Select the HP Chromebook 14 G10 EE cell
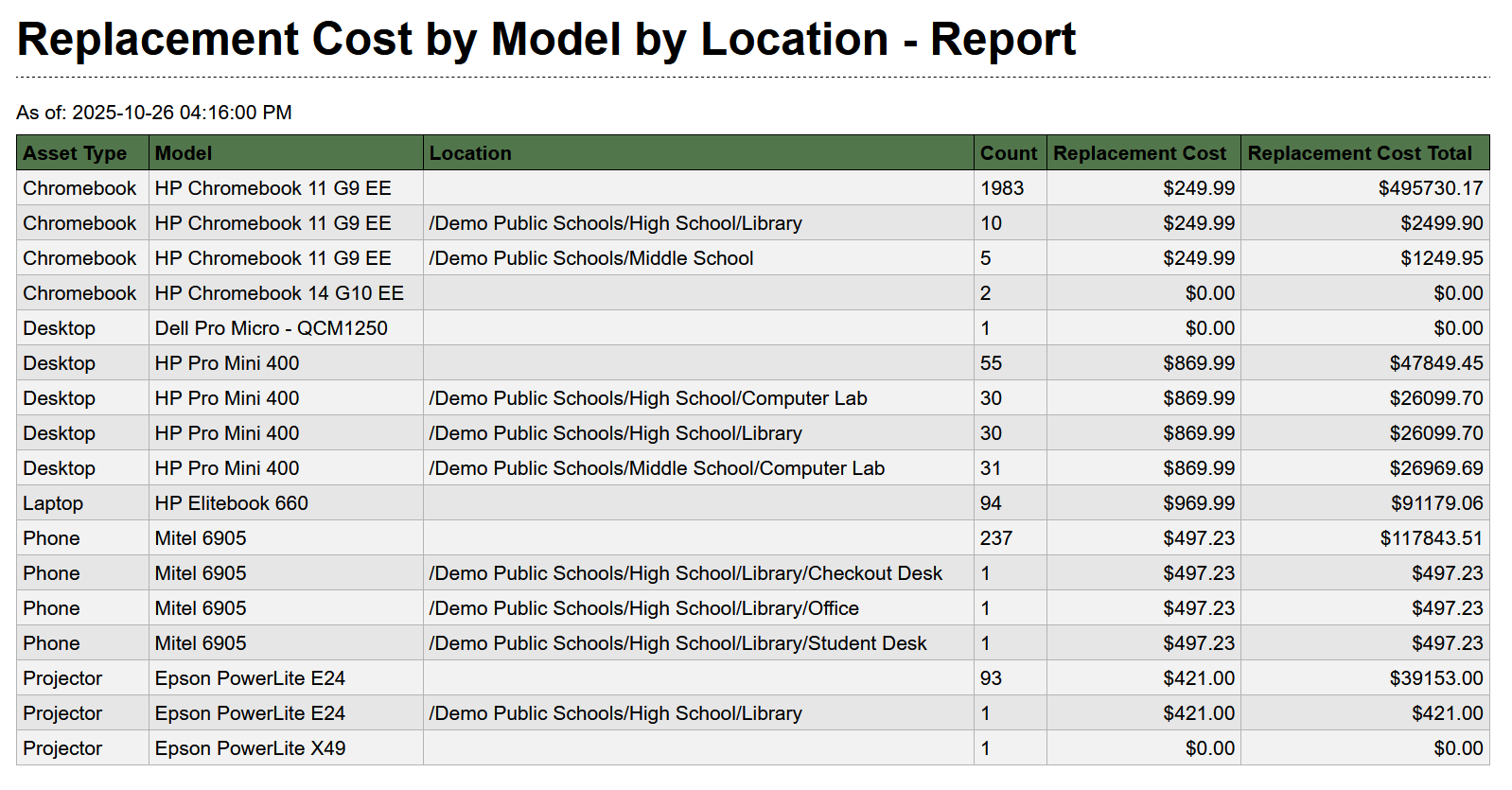1512x790 pixels. click(279, 293)
